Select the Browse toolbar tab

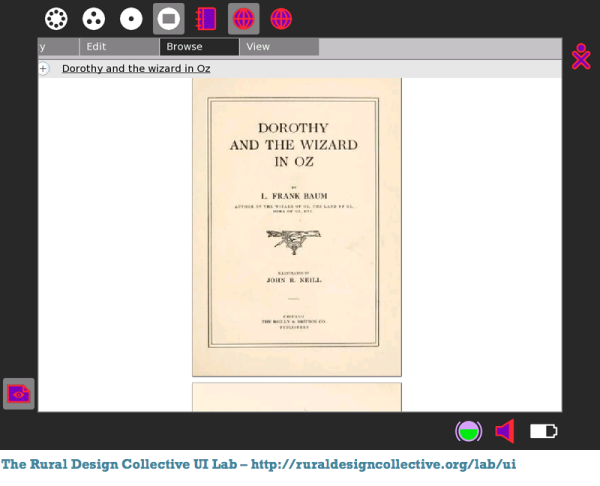199,47
